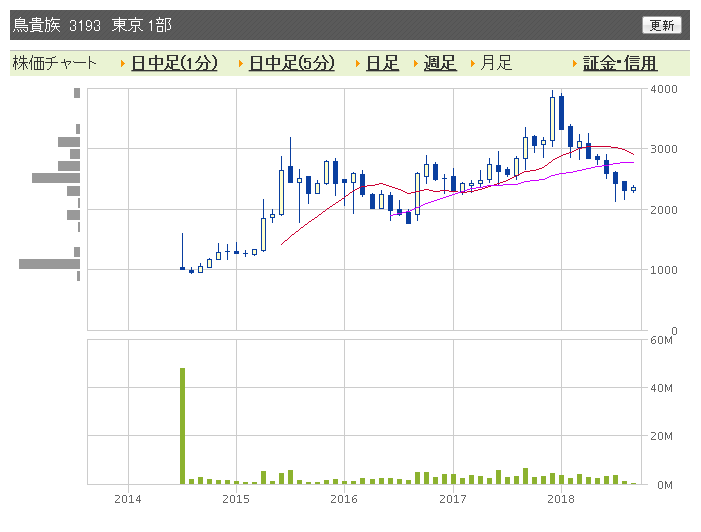This screenshot has width=701, height=532.
Task: Click the 4000 price axis label
Action: click(x=664, y=89)
